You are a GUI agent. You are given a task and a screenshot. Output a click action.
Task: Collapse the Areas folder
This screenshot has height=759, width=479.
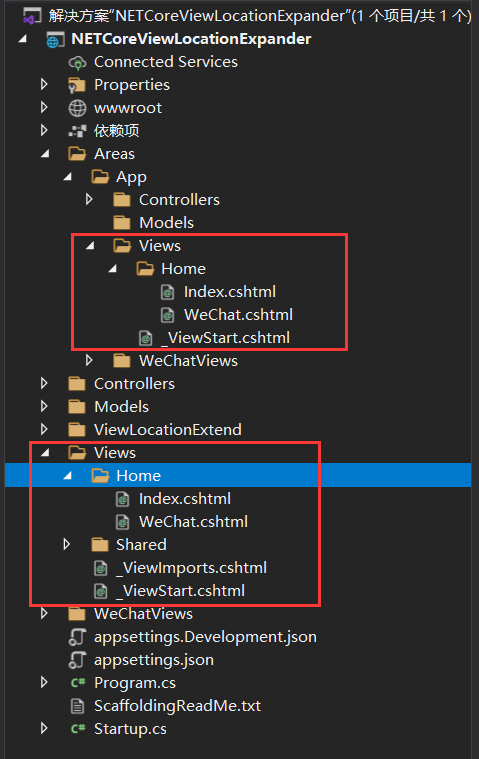45,153
